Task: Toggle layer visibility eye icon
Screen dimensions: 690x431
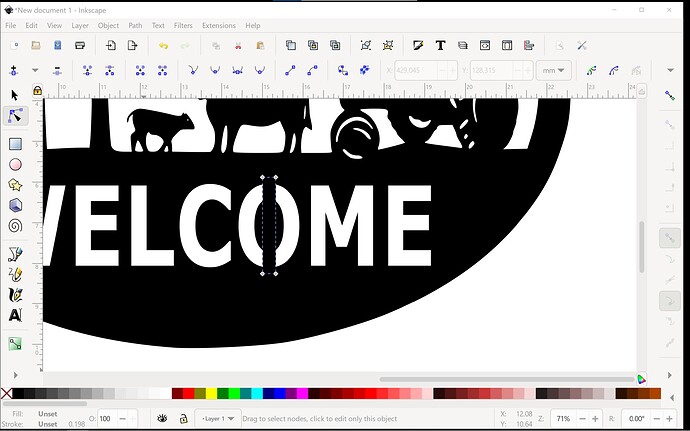Action: (162, 418)
